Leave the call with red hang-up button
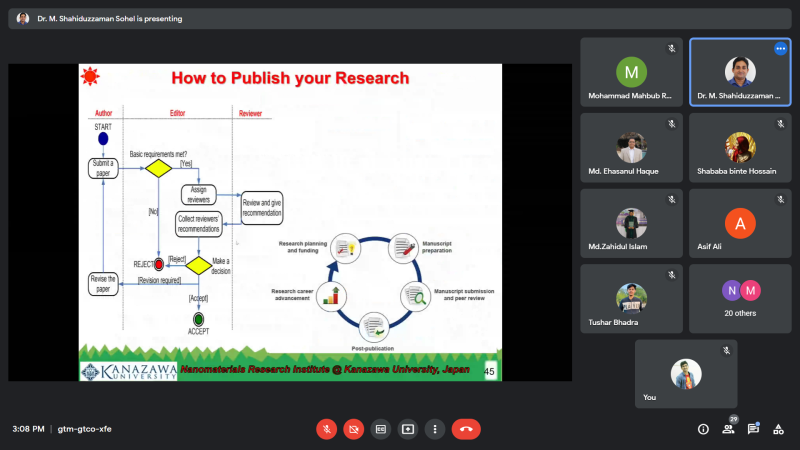800x450 pixels. click(x=466, y=429)
